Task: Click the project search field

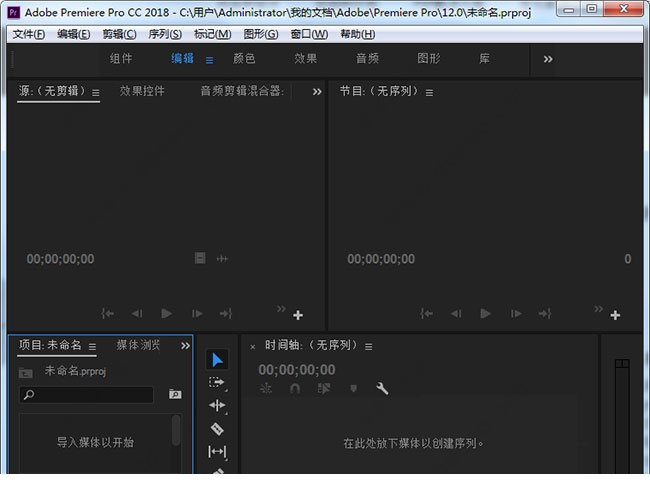Action: point(86,395)
